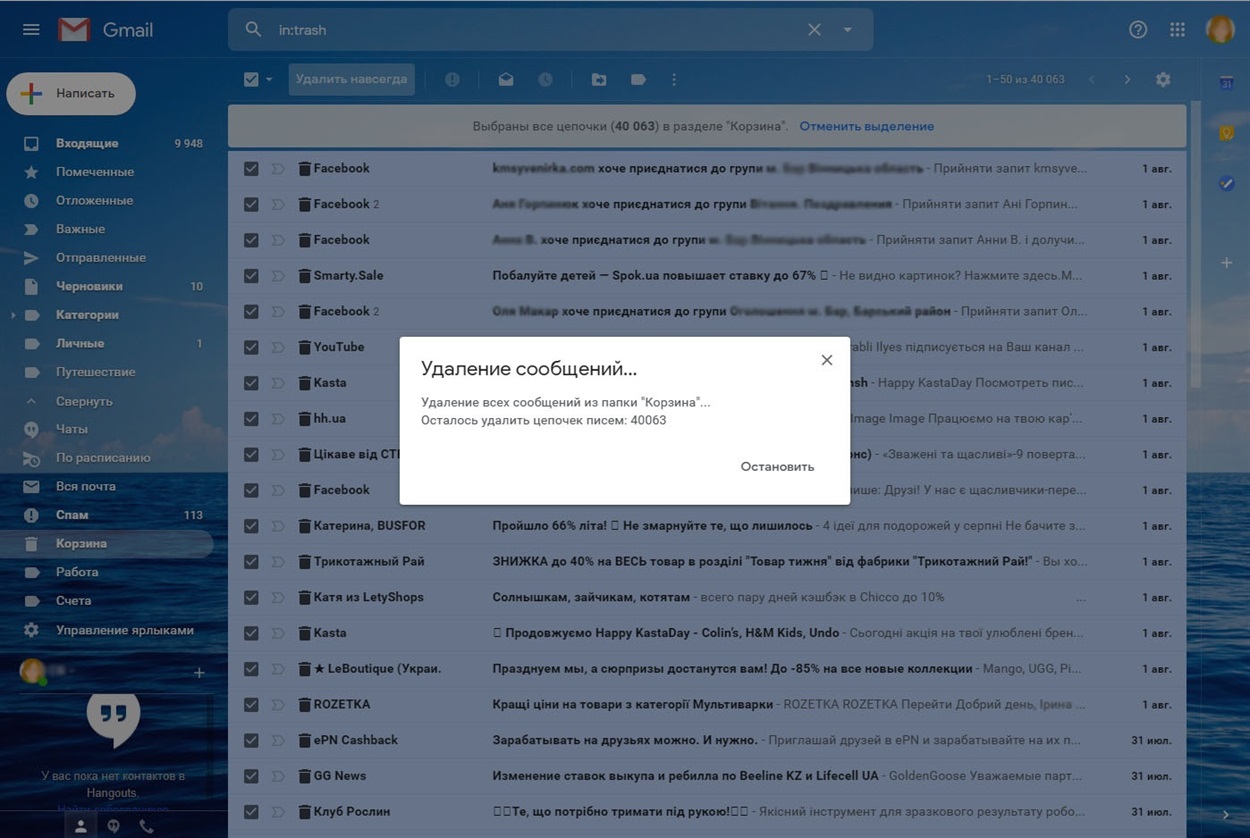Go to the older messages page arrow
This screenshot has height=838, width=1250.
pyautogui.click(x=1127, y=80)
